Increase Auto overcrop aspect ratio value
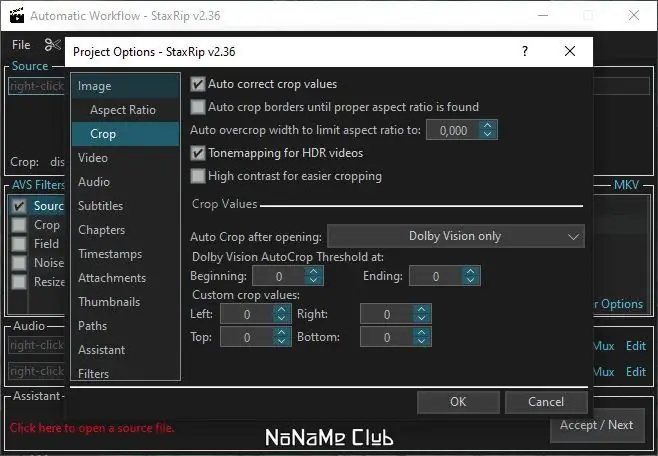Viewport: 658px width, 456px height. (487, 125)
